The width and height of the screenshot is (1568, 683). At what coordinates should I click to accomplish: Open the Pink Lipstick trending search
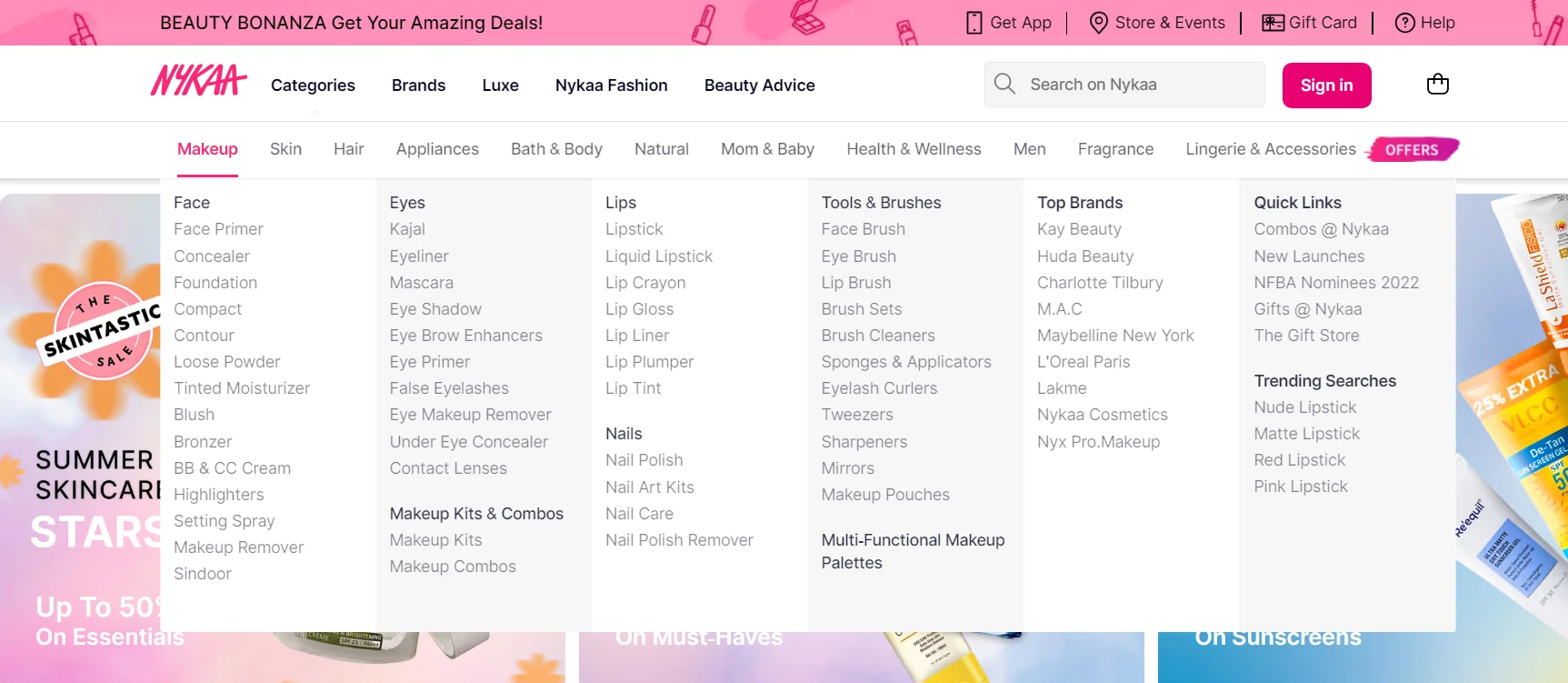click(x=1301, y=487)
